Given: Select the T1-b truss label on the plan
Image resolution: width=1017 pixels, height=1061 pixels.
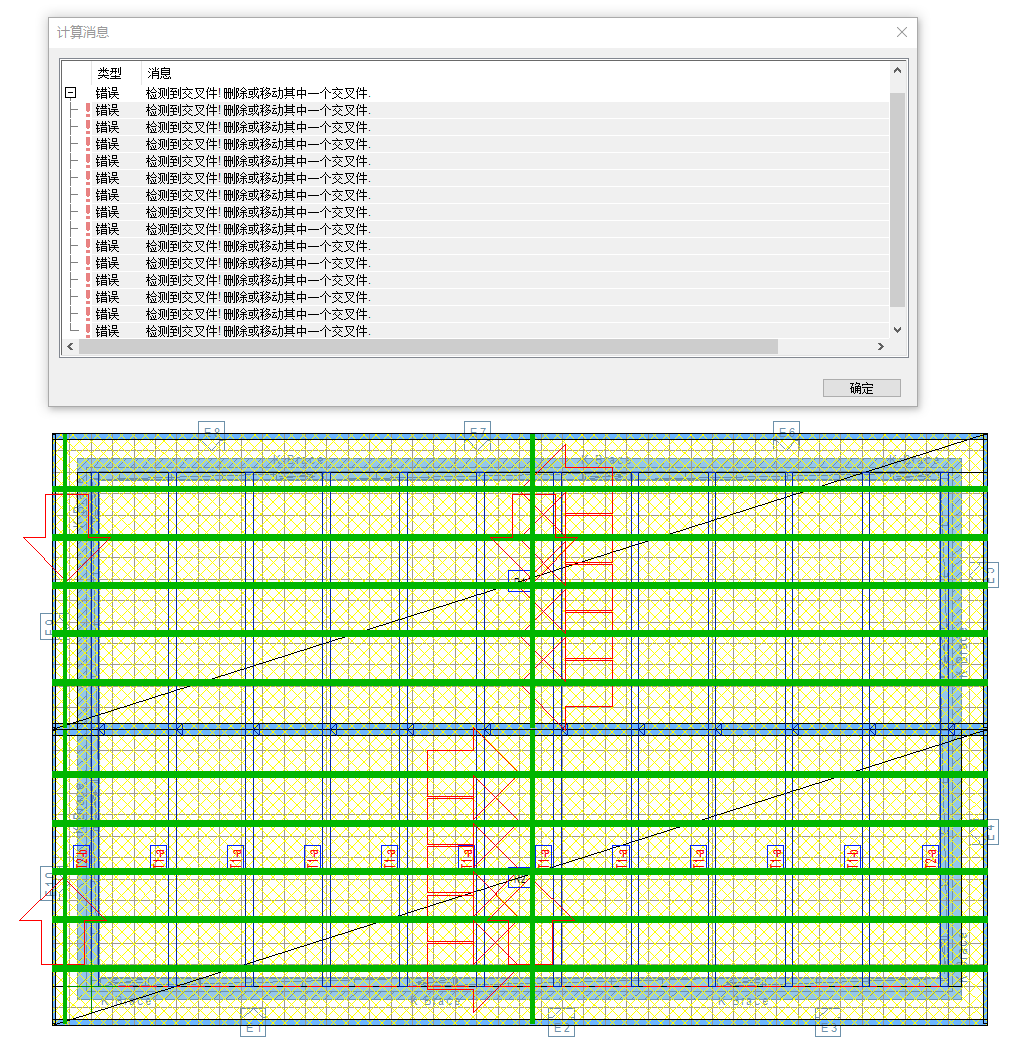Looking at the screenshot, I should (x=853, y=857).
